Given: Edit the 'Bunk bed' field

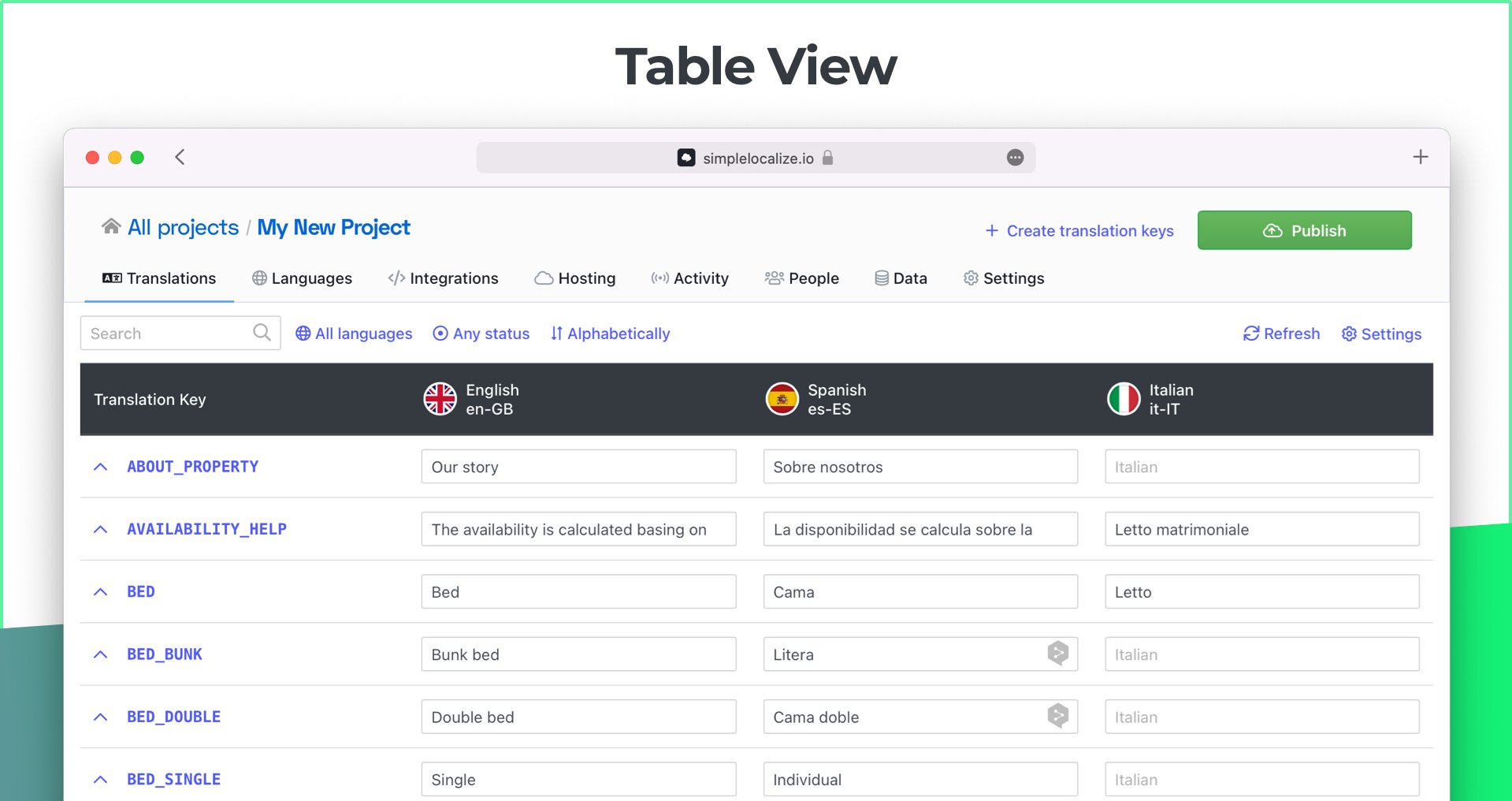Looking at the screenshot, I should pyautogui.click(x=578, y=654).
